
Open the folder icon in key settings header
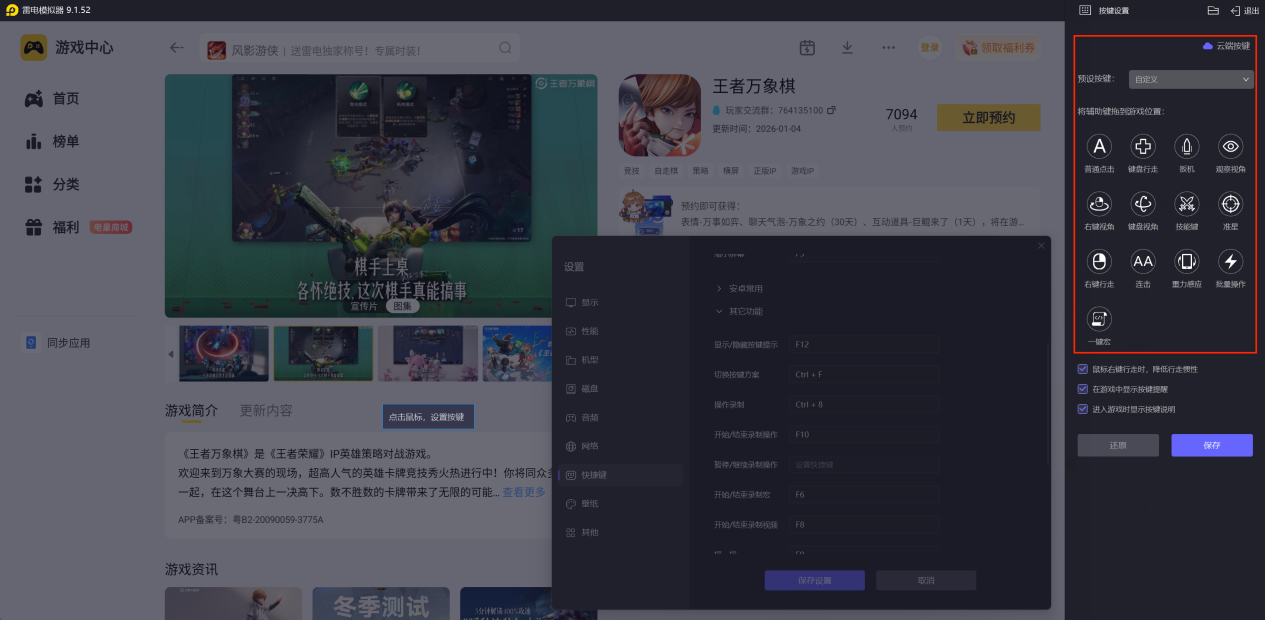pyautogui.click(x=1213, y=10)
